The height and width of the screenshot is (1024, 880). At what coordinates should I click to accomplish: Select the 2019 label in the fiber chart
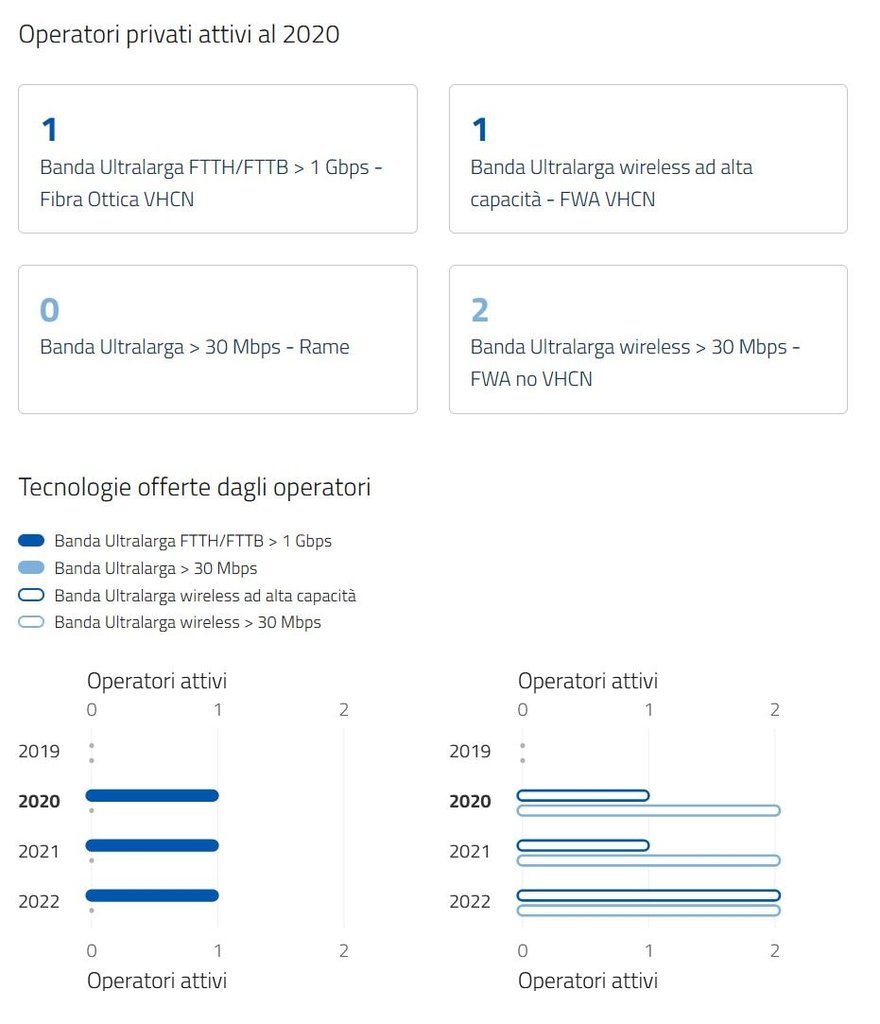pos(39,751)
